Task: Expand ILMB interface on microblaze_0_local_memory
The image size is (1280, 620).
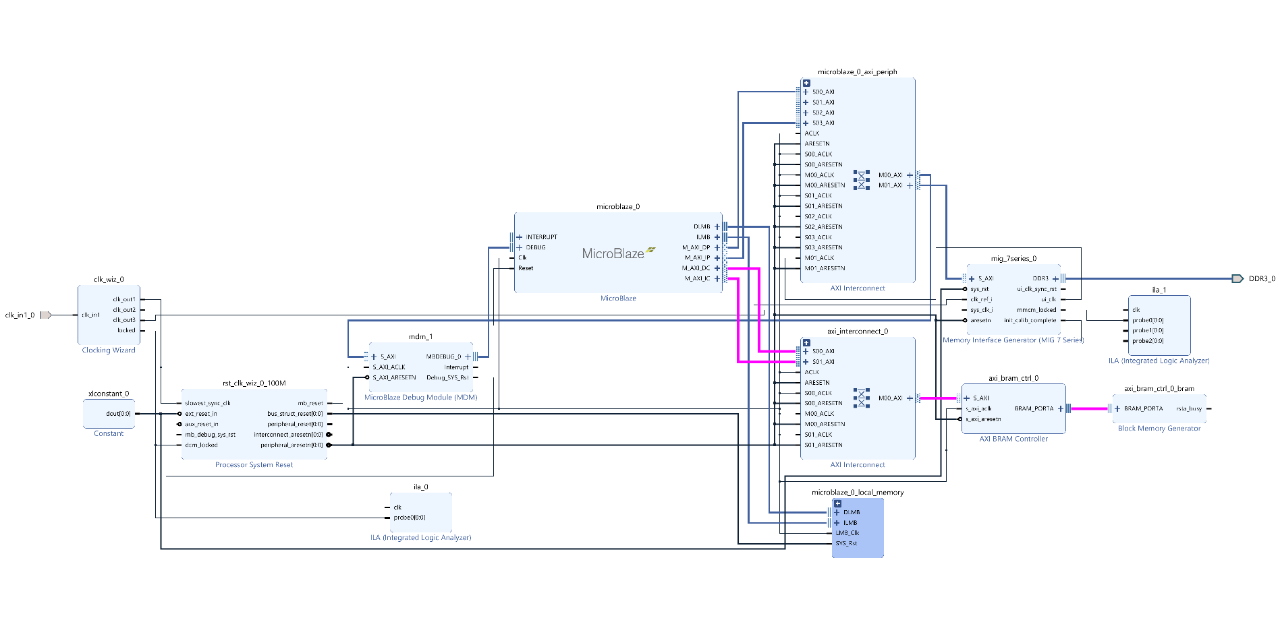Action: [x=837, y=523]
